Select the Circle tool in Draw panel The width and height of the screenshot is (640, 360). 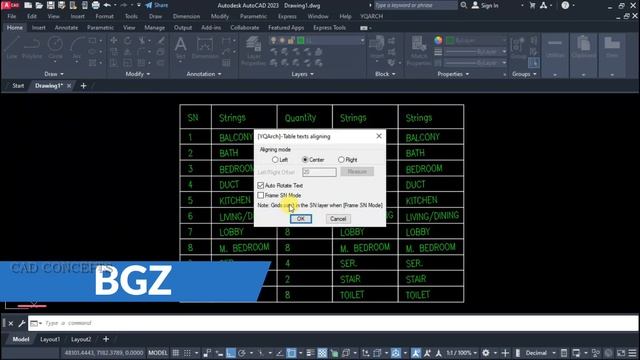pyautogui.click(x=55, y=48)
